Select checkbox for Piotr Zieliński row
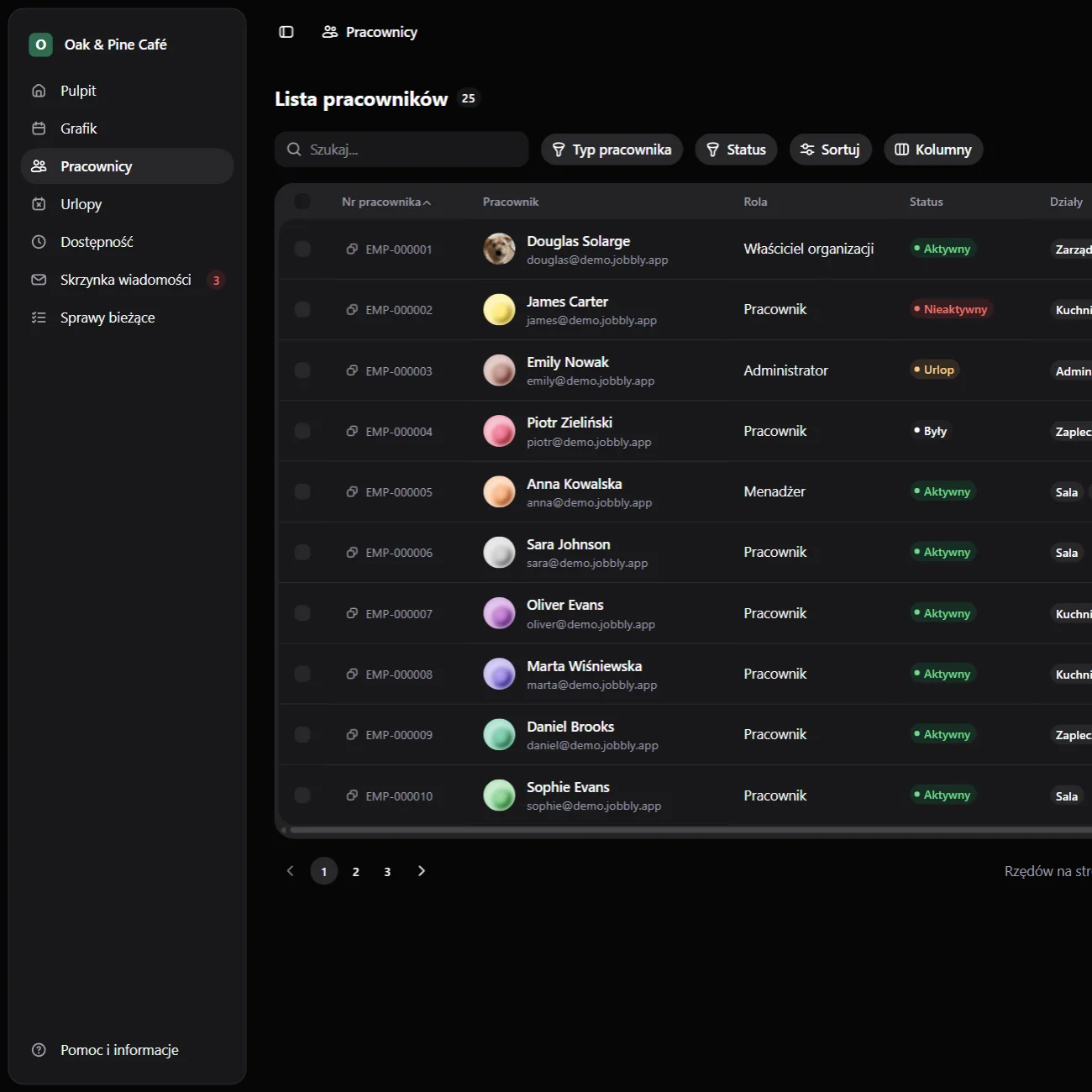 pos(302,431)
